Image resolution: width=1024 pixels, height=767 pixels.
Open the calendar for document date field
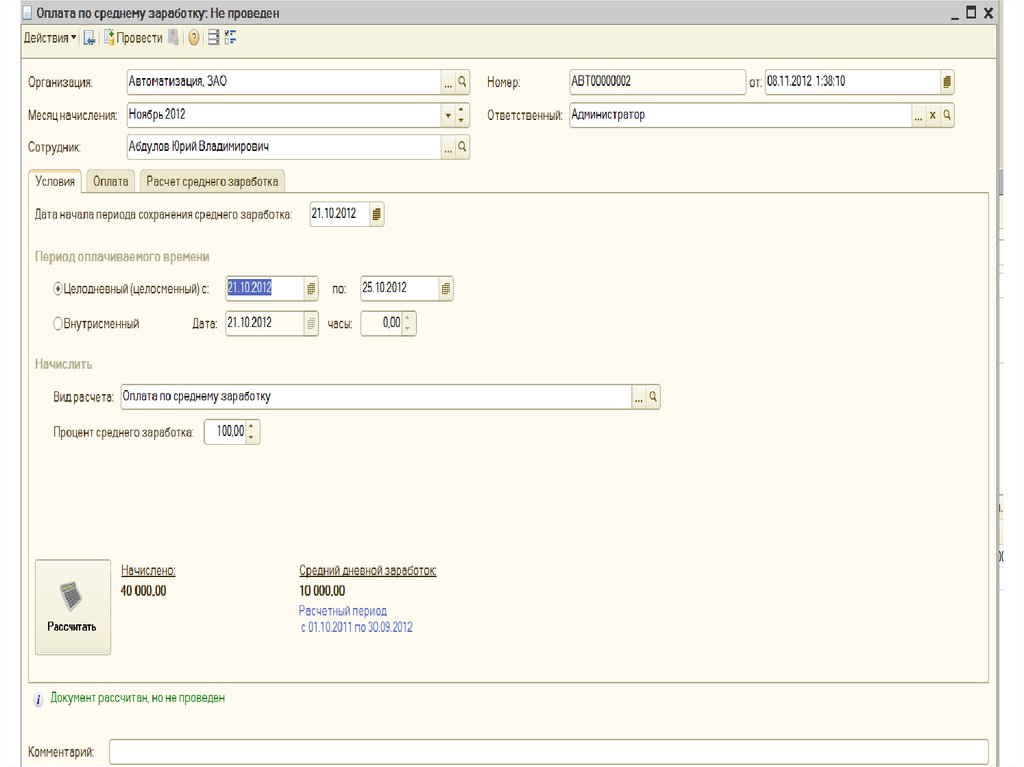(947, 82)
